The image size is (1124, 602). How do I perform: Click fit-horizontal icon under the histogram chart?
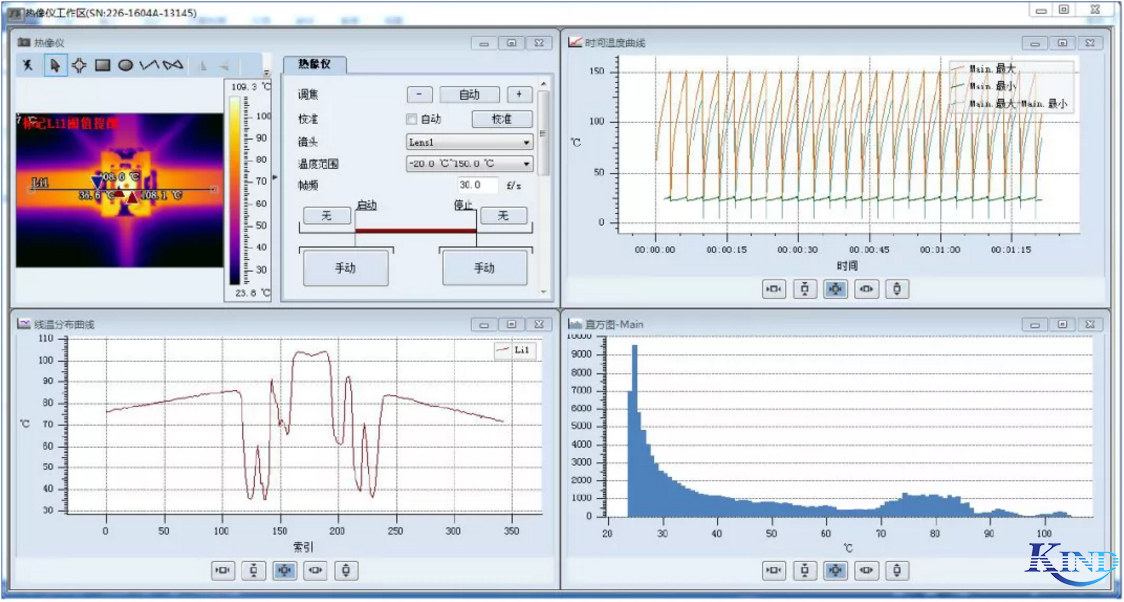[774, 571]
